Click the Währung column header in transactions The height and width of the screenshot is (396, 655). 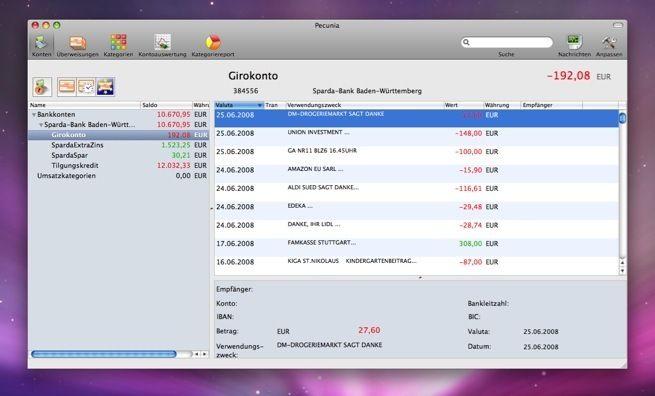click(x=502, y=105)
